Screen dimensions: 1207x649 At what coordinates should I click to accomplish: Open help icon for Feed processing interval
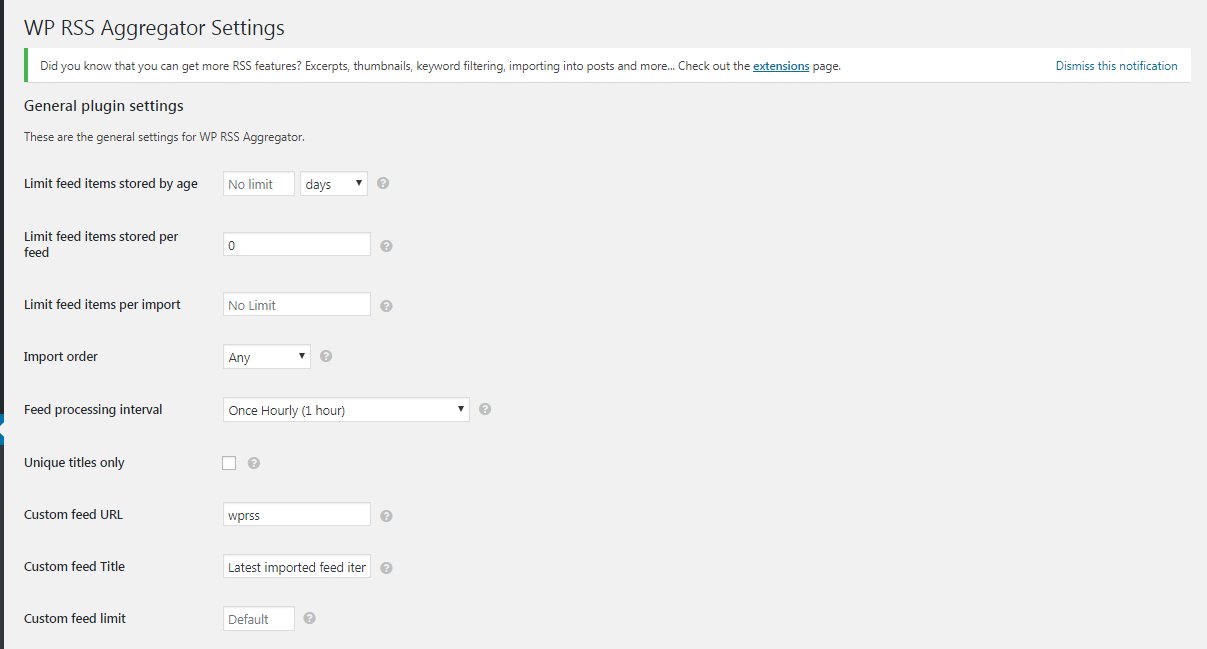coord(485,409)
